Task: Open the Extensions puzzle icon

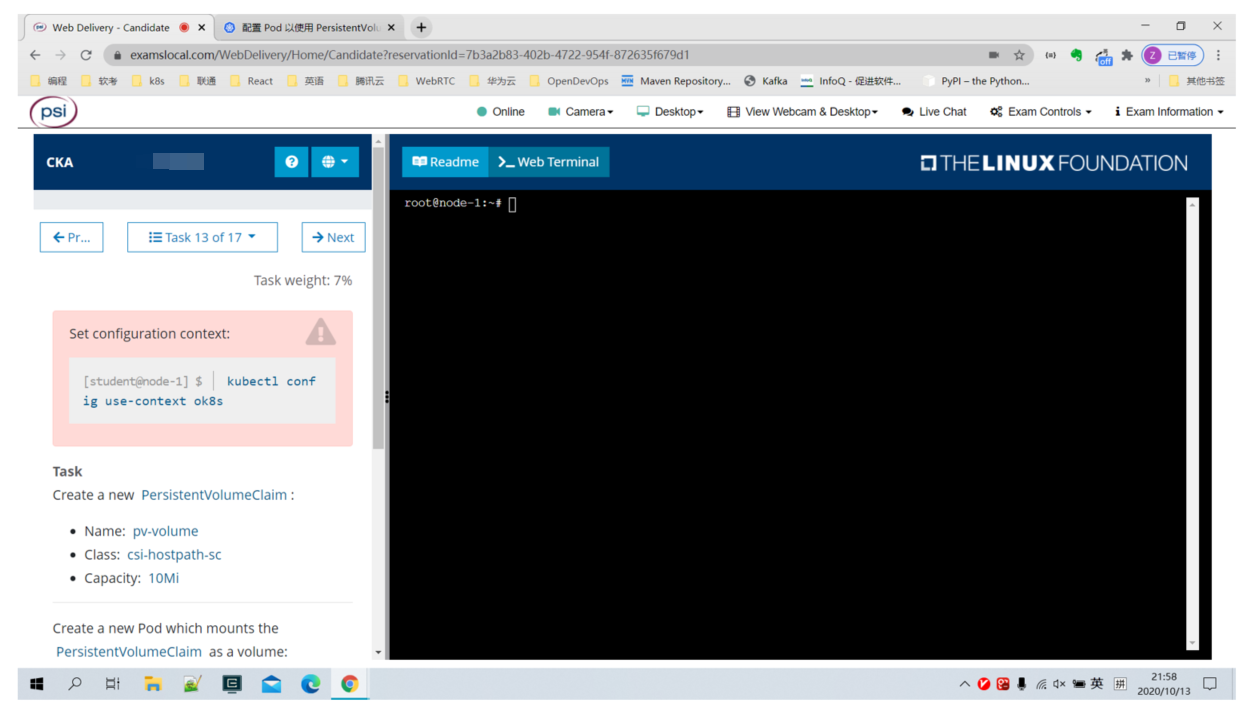Action: (x=1127, y=55)
